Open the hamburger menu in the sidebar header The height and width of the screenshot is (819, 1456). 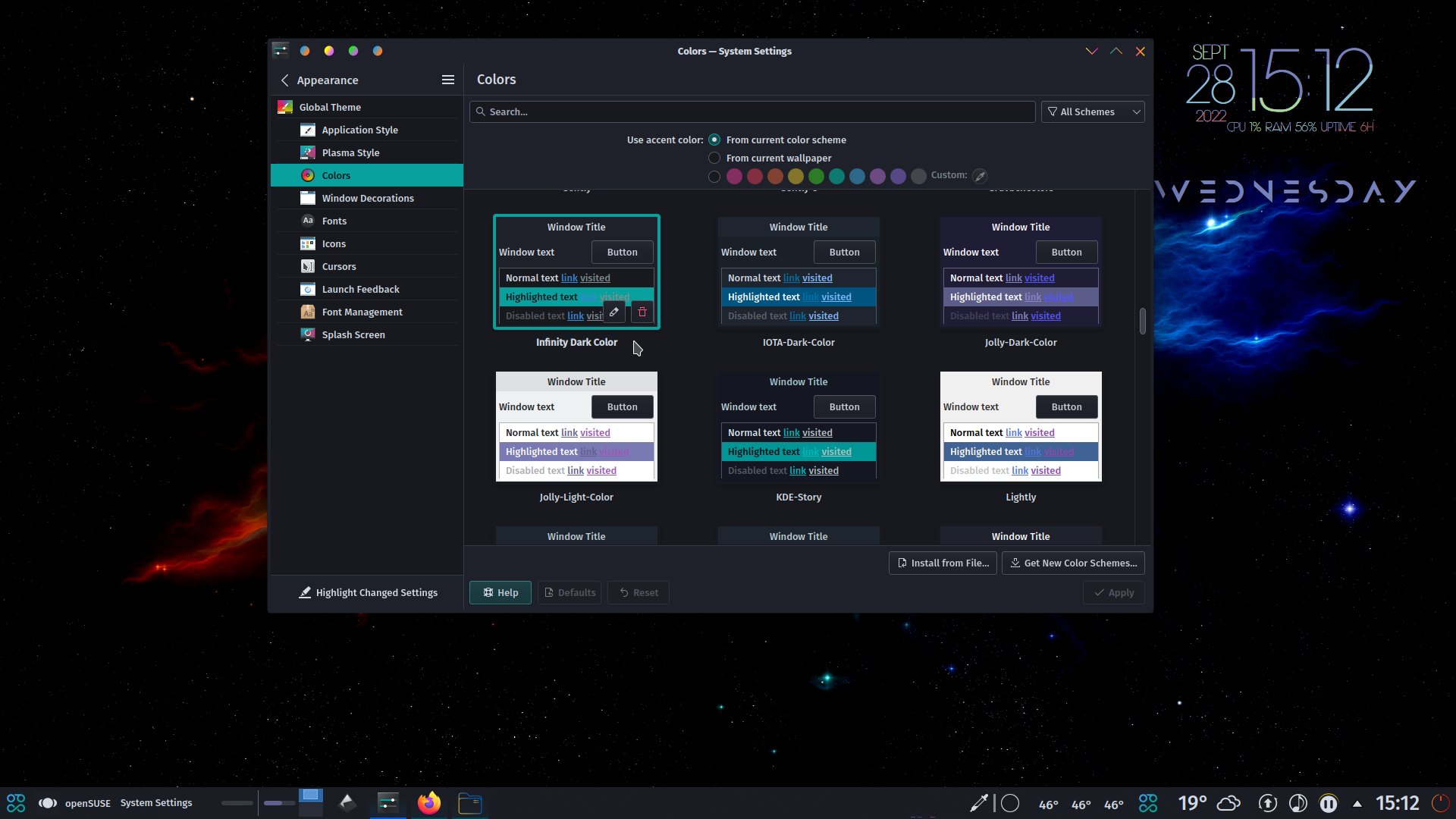(447, 80)
